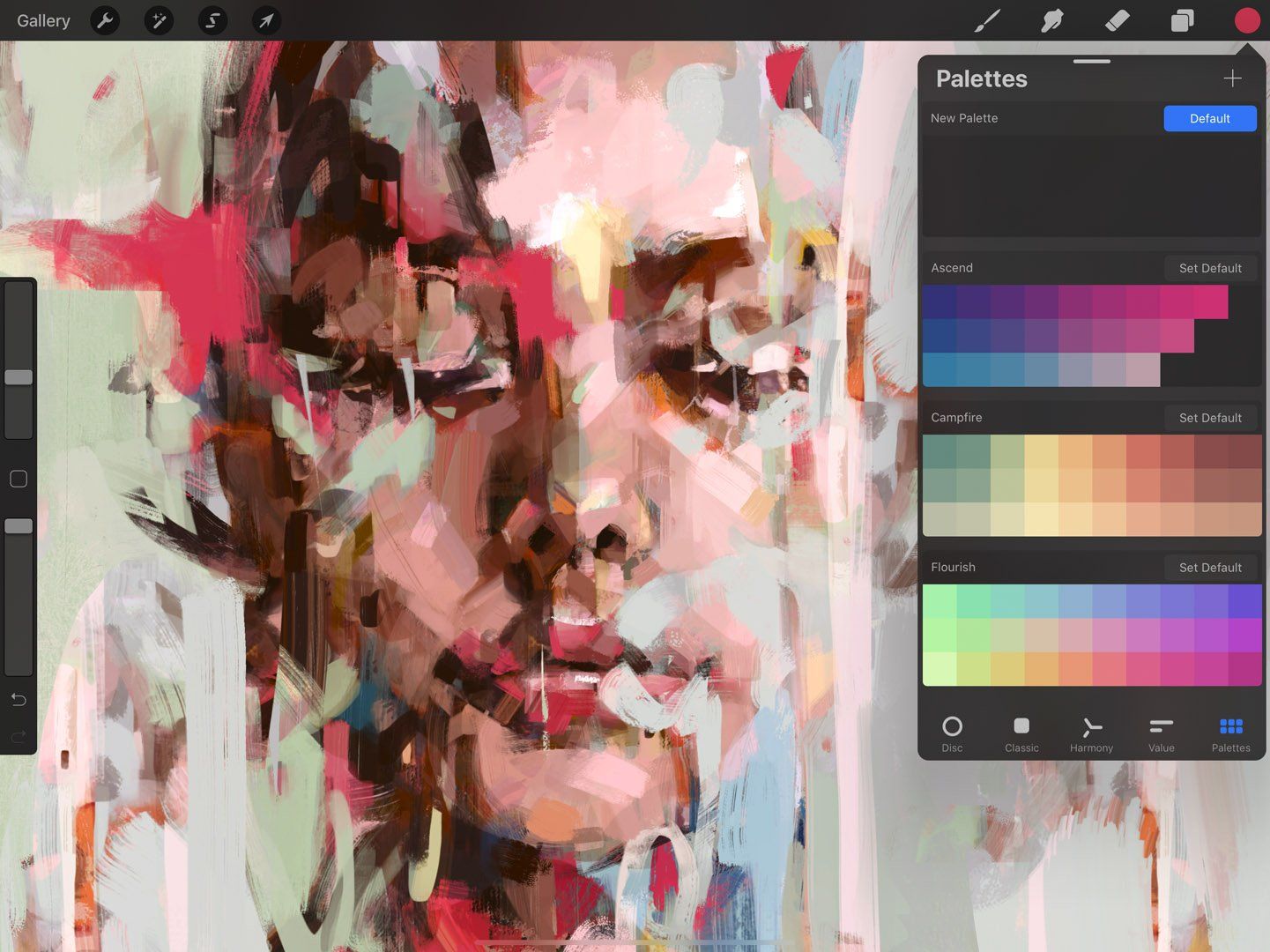1270x952 pixels.
Task: Switch to the Disc color picker
Action: (953, 732)
